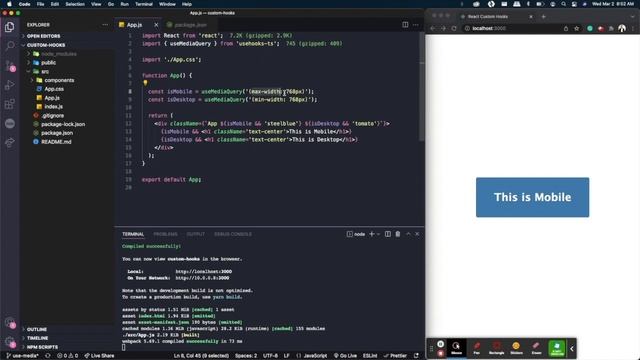Click the green annotation toolbar button

tap(557, 348)
